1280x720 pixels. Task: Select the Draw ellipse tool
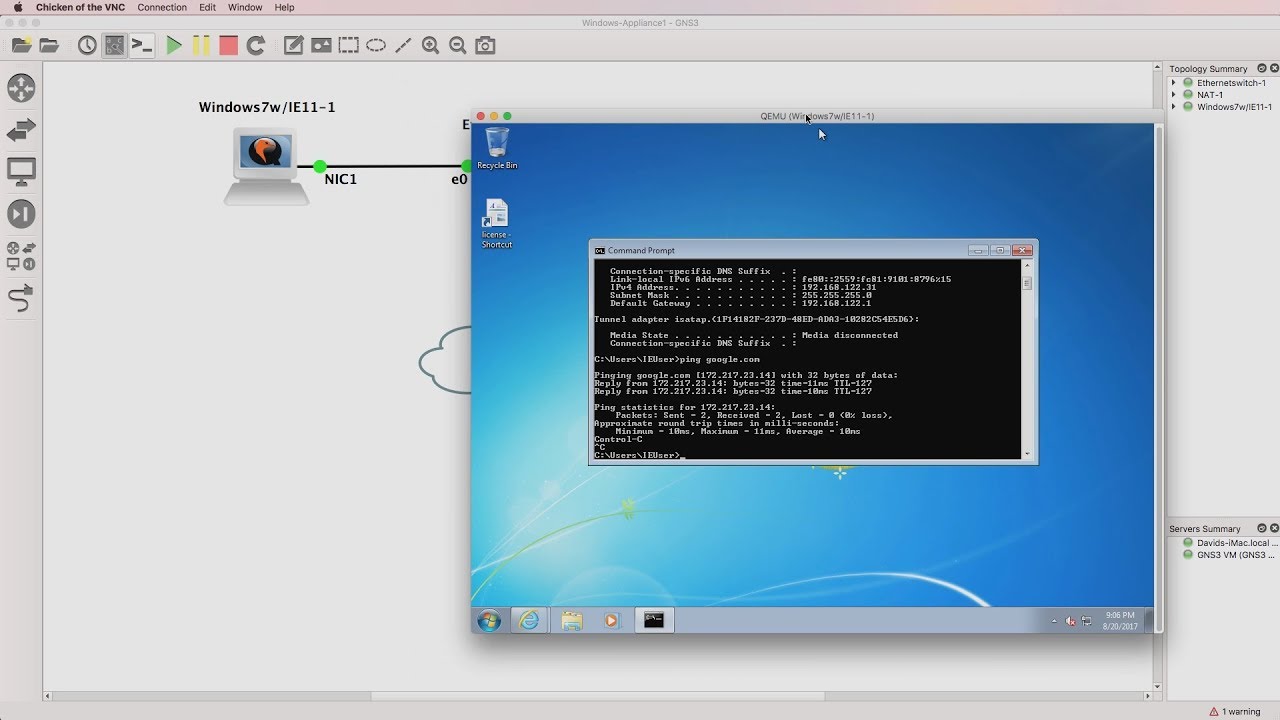pos(376,45)
